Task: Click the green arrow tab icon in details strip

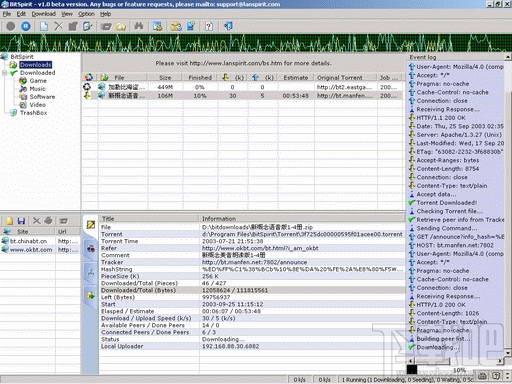Action: [91, 295]
